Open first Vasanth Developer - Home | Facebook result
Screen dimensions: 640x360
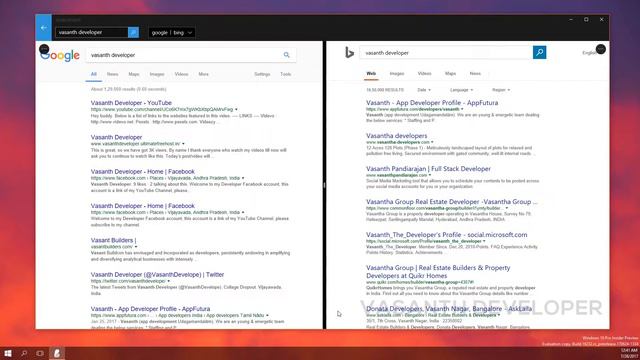[x=142, y=171]
